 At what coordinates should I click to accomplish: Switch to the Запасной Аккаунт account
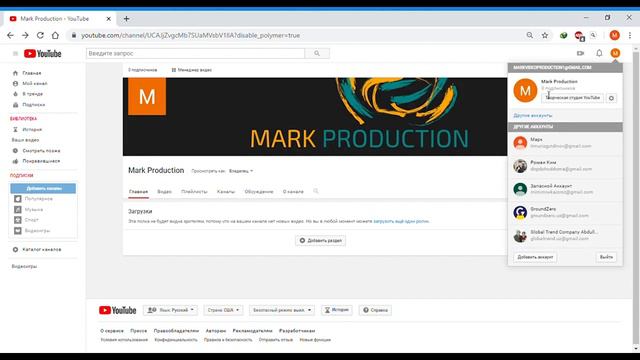pos(565,189)
